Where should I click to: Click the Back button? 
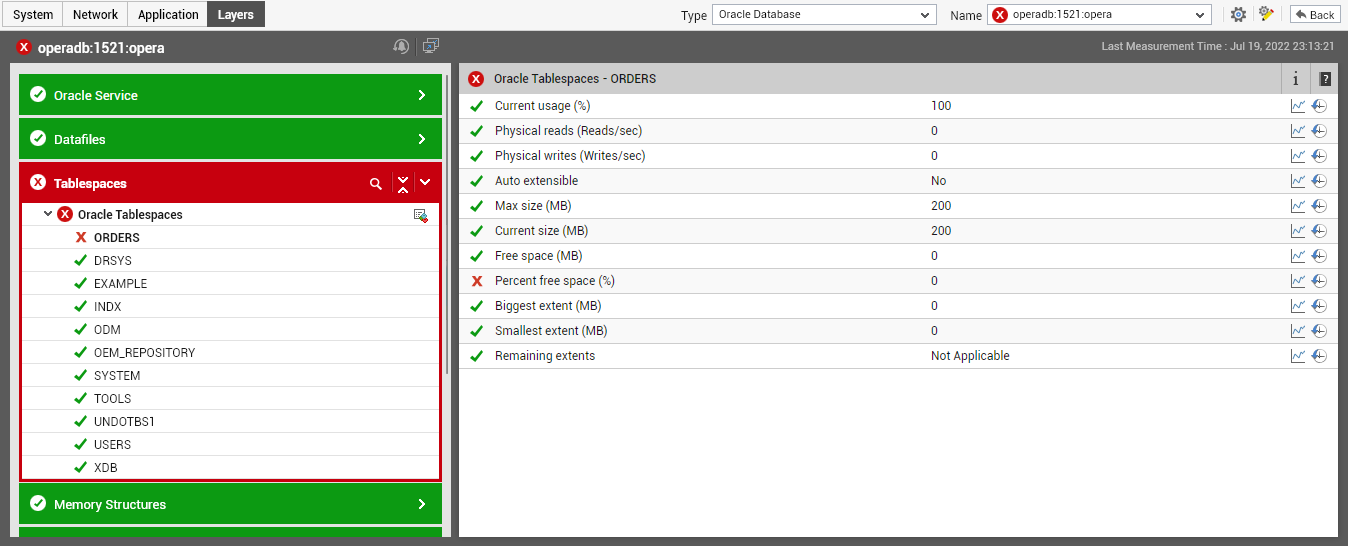pyautogui.click(x=1315, y=15)
